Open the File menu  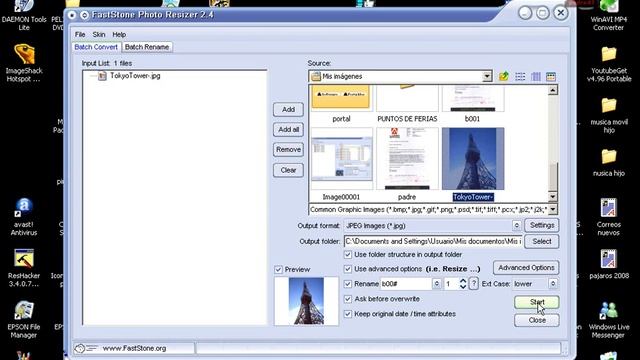coord(80,34)
